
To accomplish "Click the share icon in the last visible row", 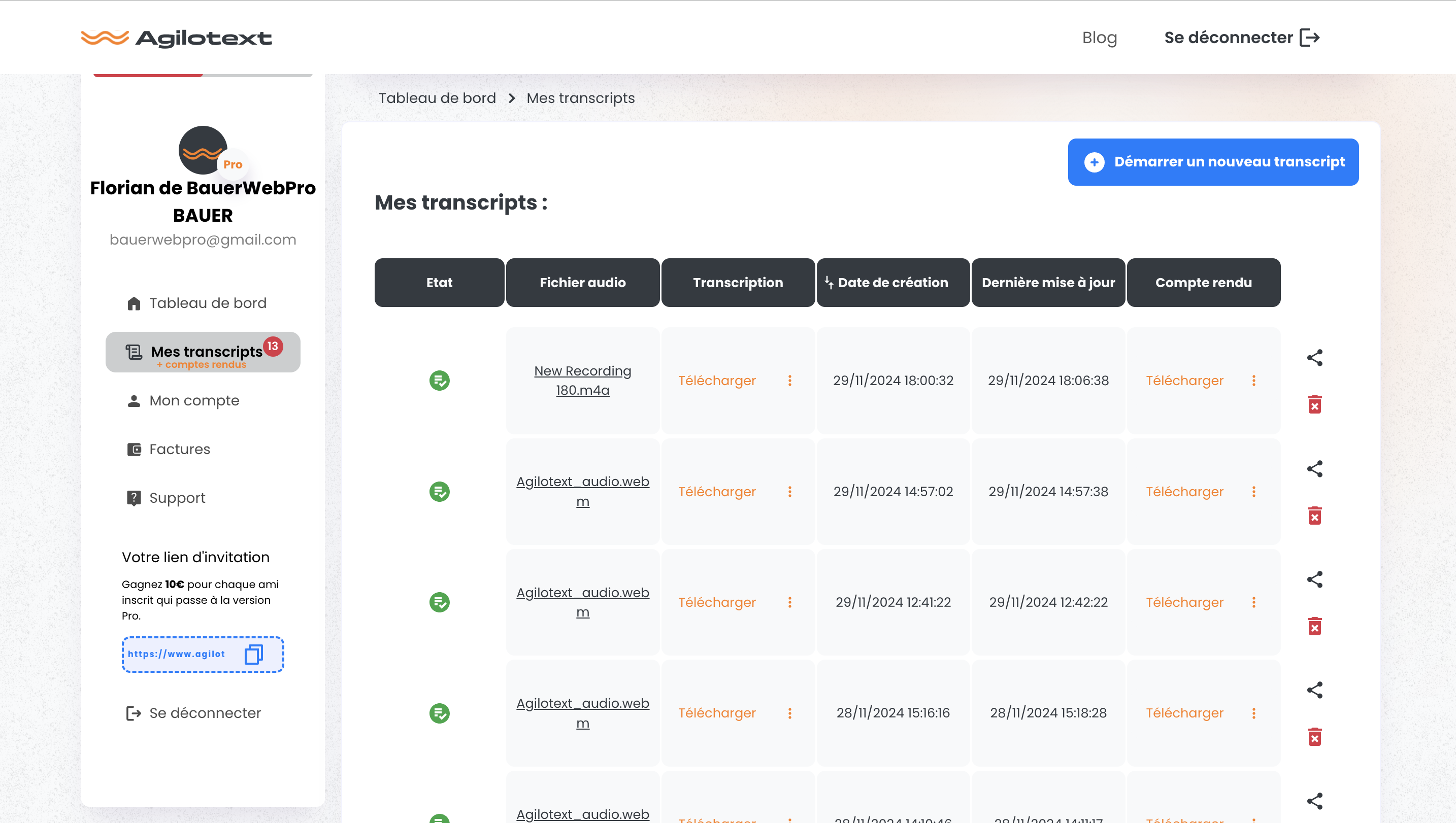I will 1315,801.
